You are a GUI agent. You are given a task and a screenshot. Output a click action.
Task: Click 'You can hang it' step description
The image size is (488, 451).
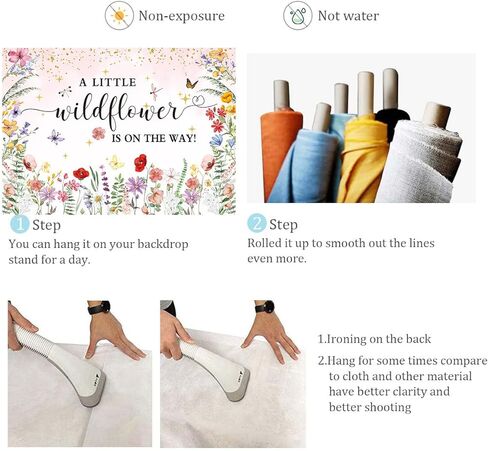click(98, 252)
